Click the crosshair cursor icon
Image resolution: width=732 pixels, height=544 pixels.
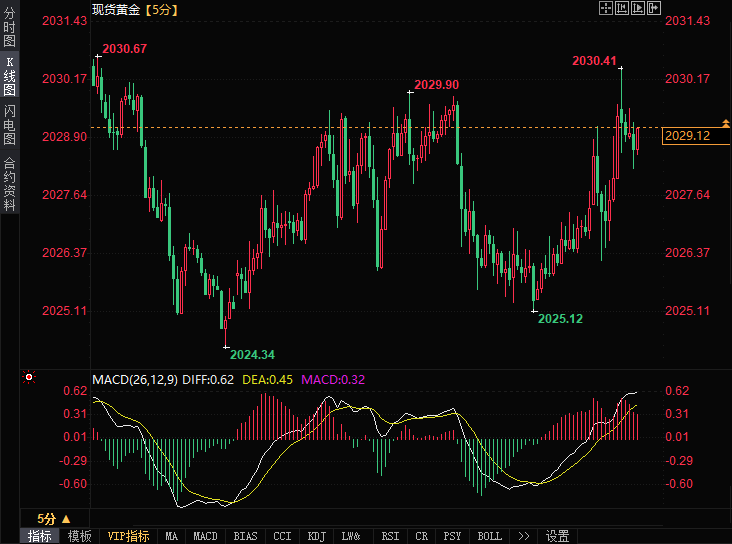pos(605,8)
